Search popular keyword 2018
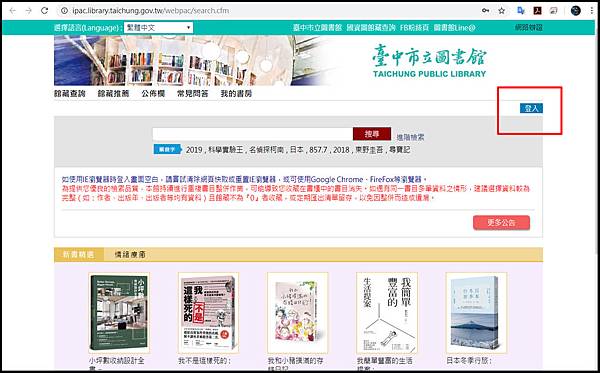 pyautogui.click(x=341, y=150)
